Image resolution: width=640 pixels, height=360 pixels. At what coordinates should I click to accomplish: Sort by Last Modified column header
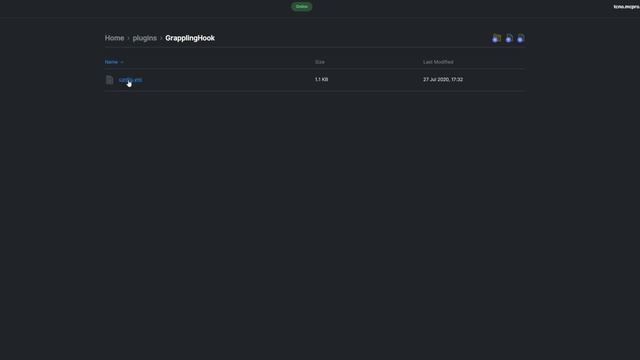tap(438, 62)
